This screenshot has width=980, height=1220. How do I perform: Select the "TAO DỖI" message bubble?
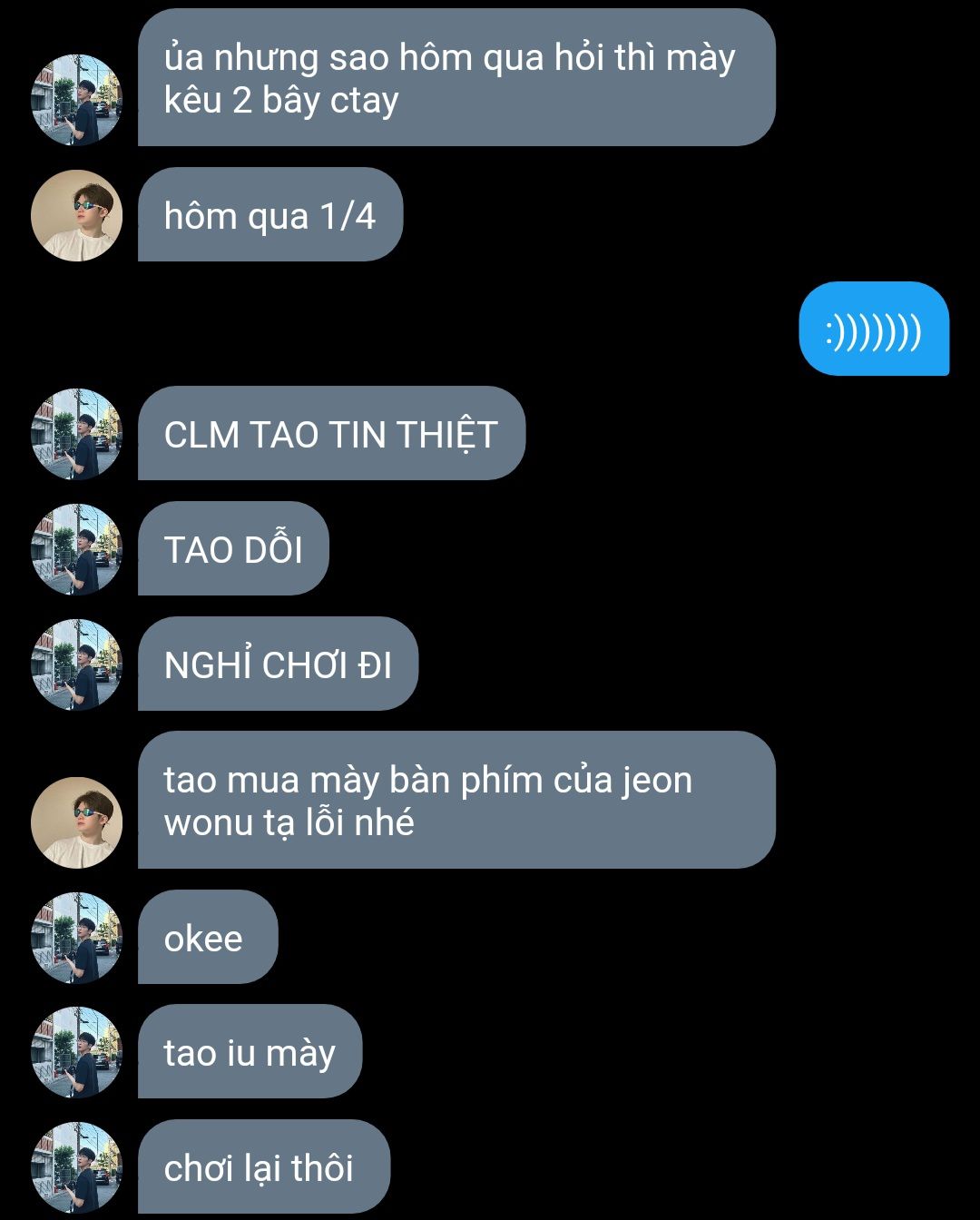pos(233,548)
